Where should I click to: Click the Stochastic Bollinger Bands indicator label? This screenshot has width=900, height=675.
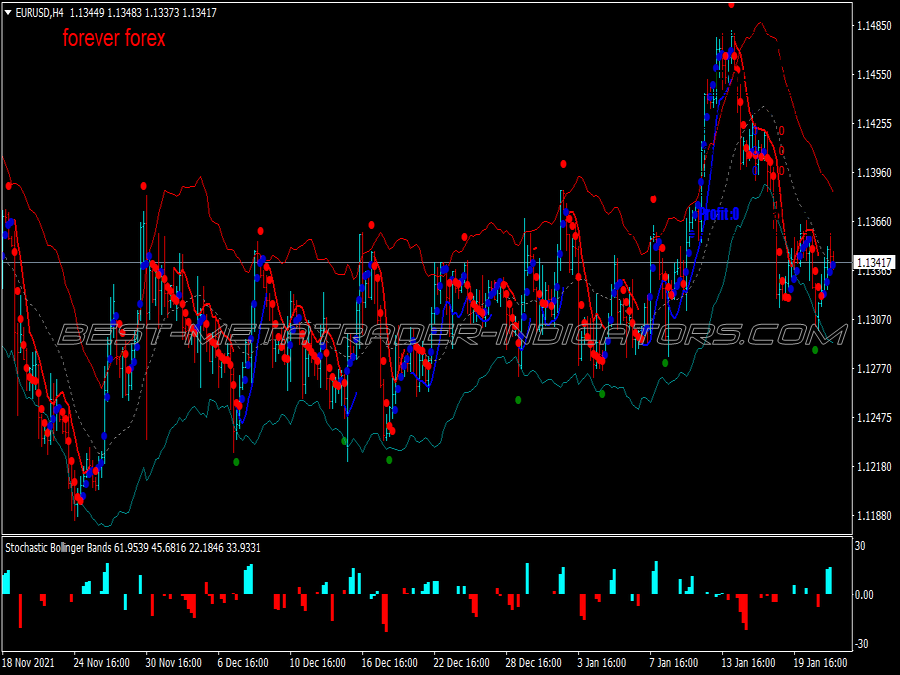[133, 548]
